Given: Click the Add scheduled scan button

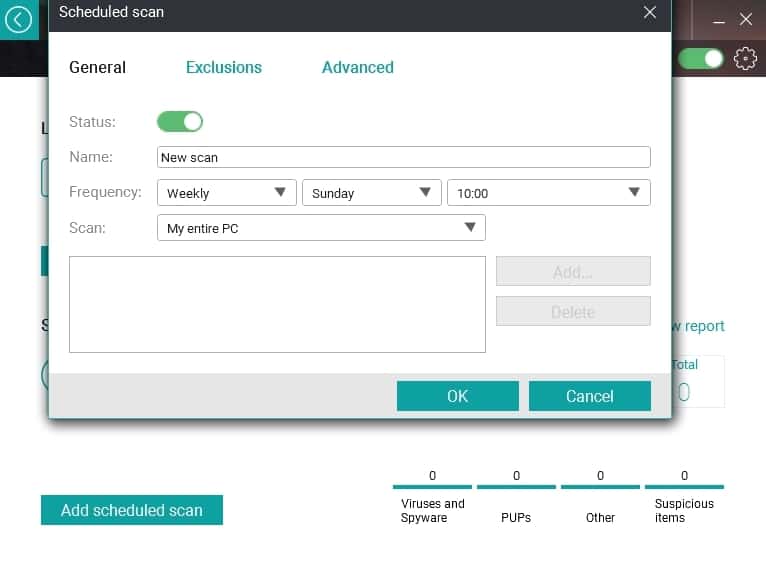Looking at the screenshot, I should pyautogui.click(x=132, y=510).
